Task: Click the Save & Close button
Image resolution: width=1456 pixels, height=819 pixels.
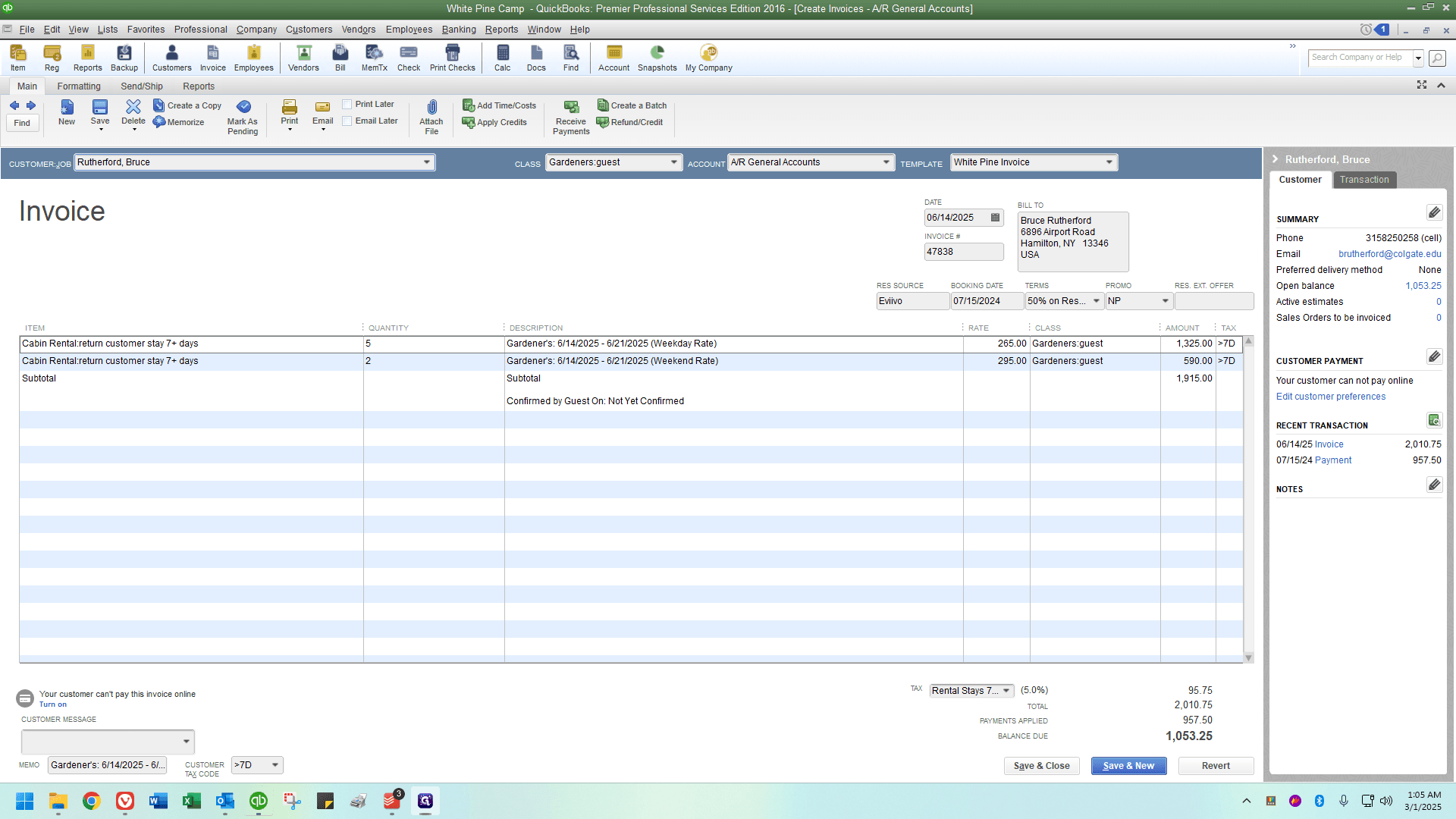Action: point(1041,766)
